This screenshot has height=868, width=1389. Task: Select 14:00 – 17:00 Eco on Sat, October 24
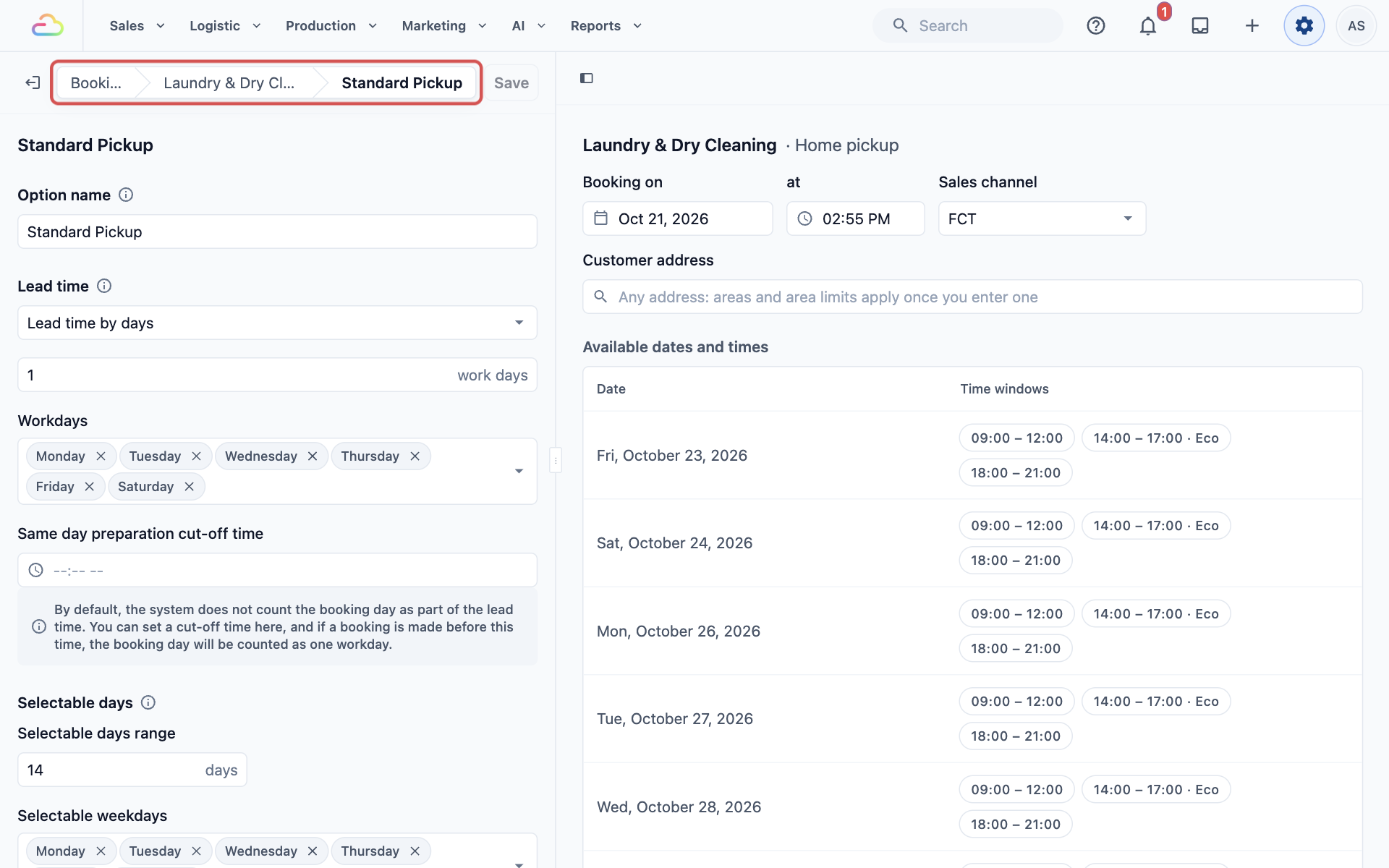pos(1156,526)
